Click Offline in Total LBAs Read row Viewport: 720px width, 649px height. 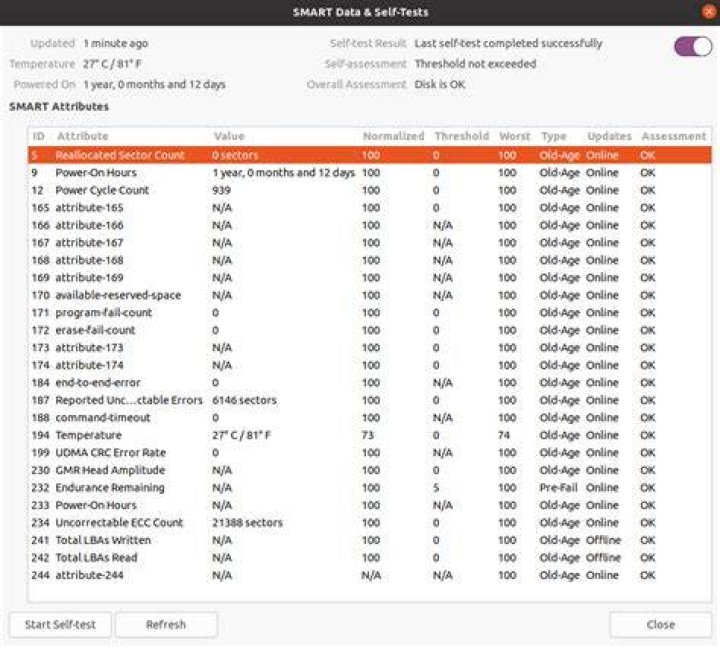pos(603,558)
